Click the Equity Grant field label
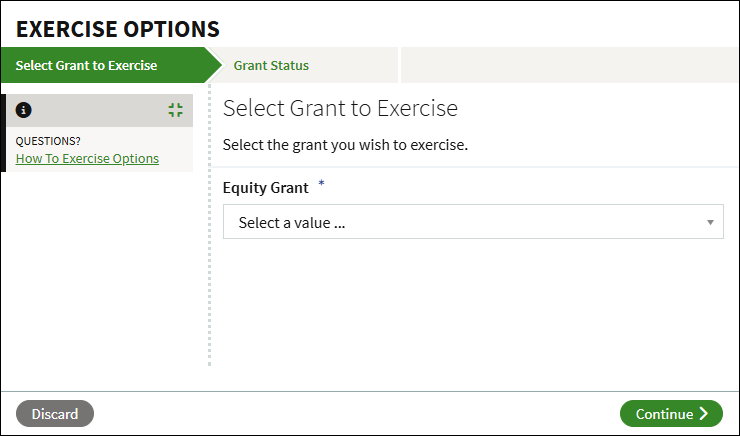Image resolution: width=740 pixels, height=436 pixels. pyautogui.click(x=266, y=187)
